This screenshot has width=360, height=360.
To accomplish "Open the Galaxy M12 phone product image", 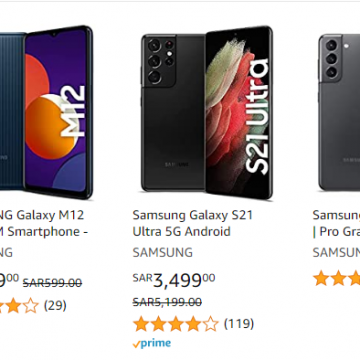I will tap(46, 112).
